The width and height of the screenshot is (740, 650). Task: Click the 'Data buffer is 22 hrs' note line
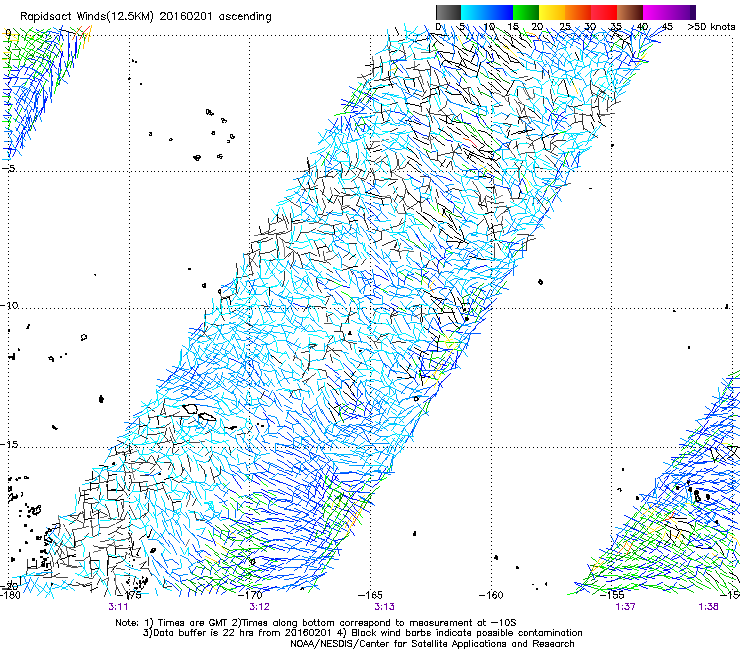click(362, 633)
